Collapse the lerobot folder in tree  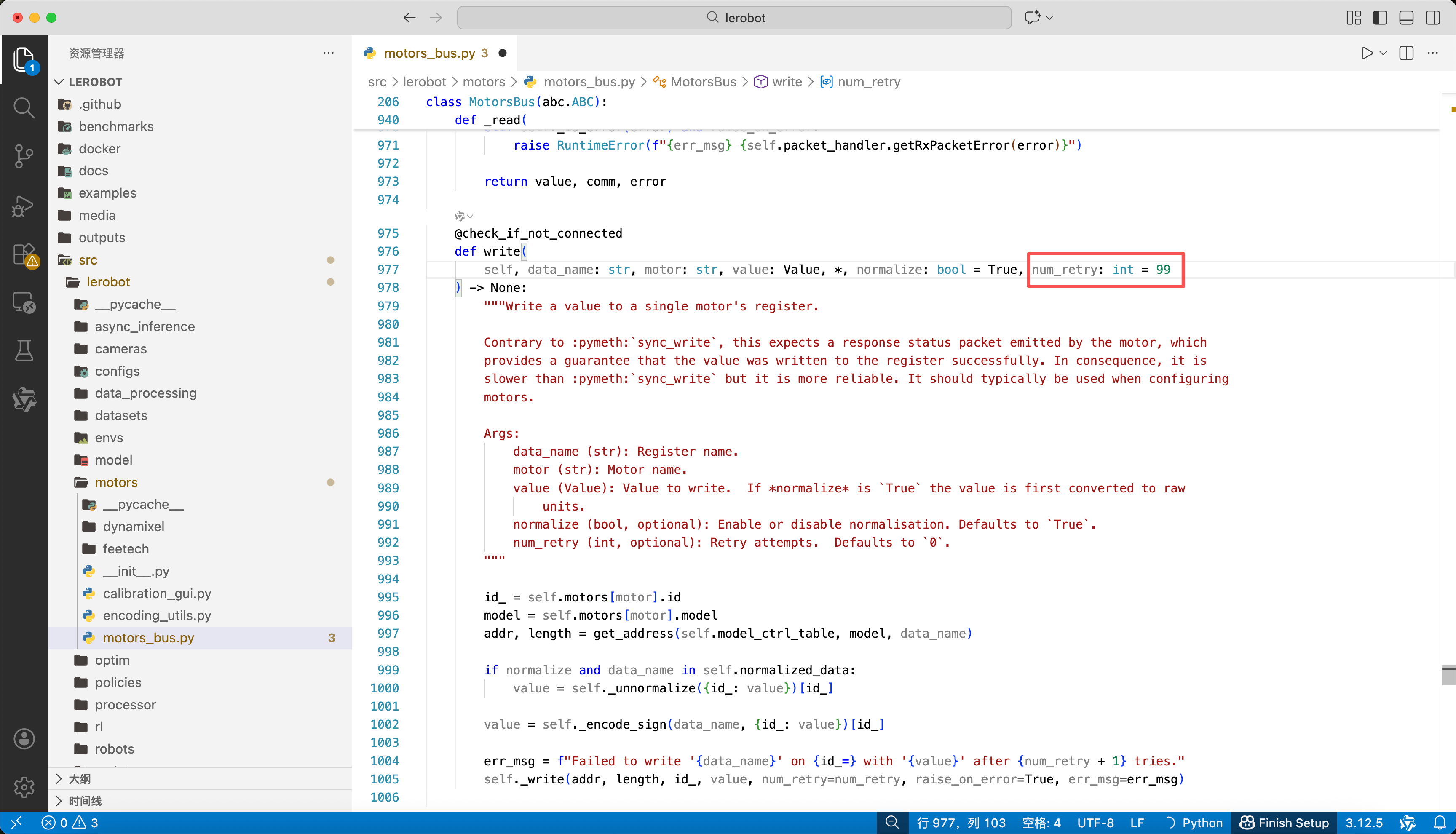click(201, 282)
